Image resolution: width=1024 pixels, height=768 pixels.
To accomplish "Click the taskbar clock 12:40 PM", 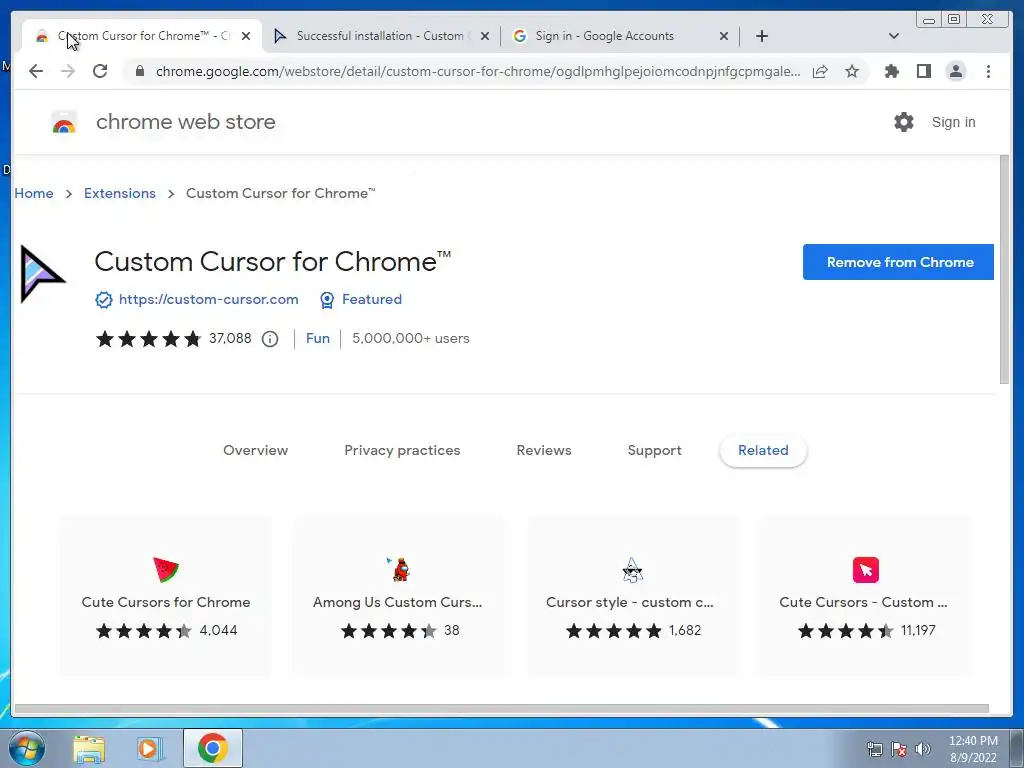I will pos(973,749).
